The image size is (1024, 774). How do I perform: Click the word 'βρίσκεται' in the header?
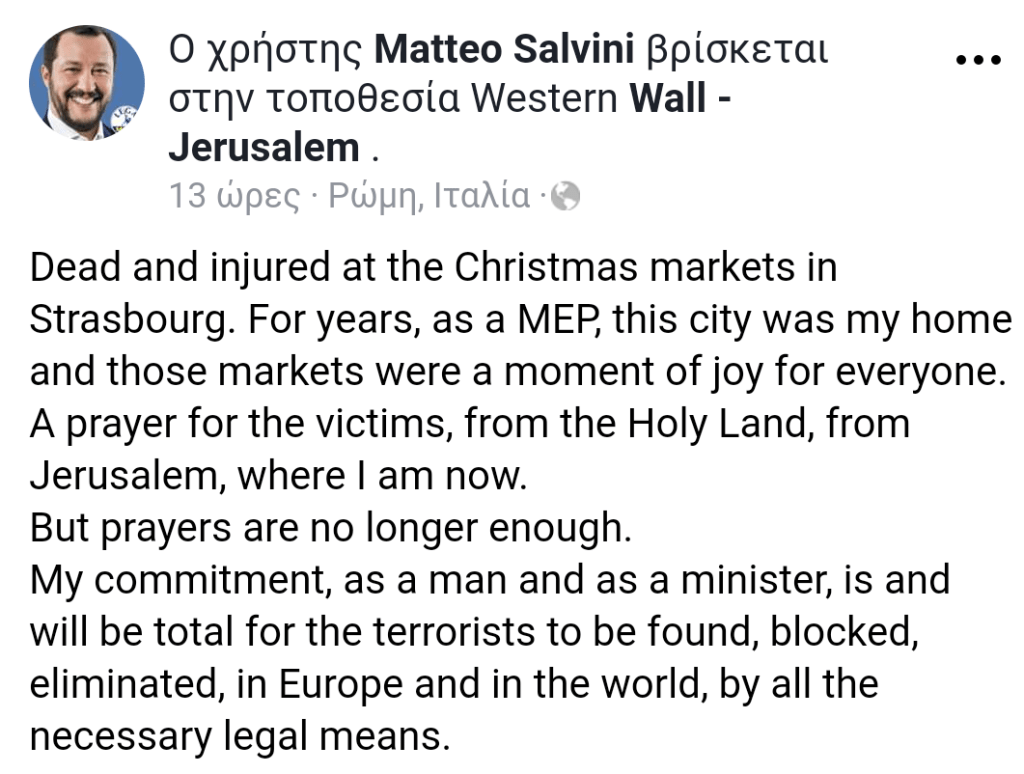[737, 50]
